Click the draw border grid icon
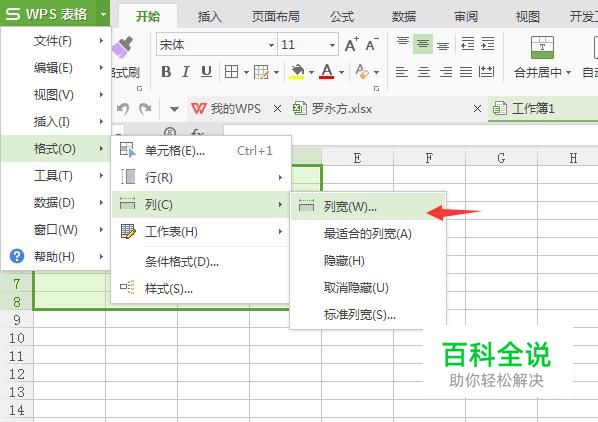 (x=261, y=72)
